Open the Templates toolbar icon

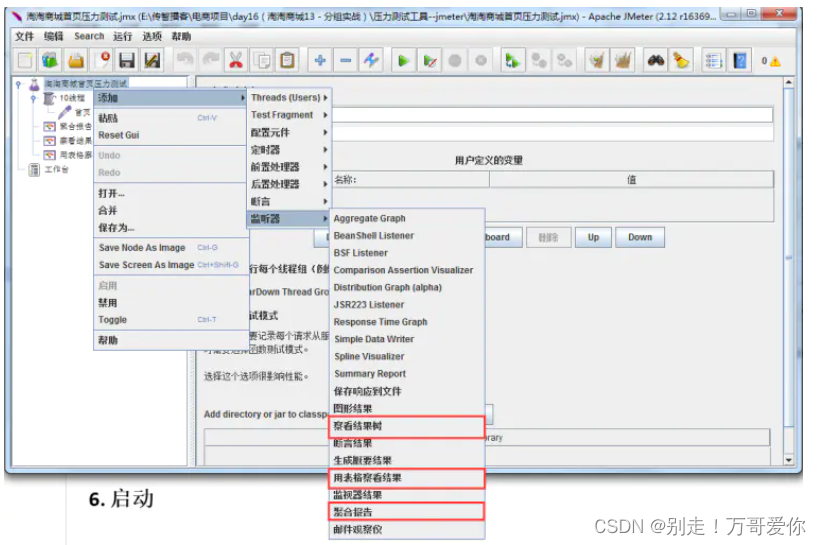tap(50, 61)
